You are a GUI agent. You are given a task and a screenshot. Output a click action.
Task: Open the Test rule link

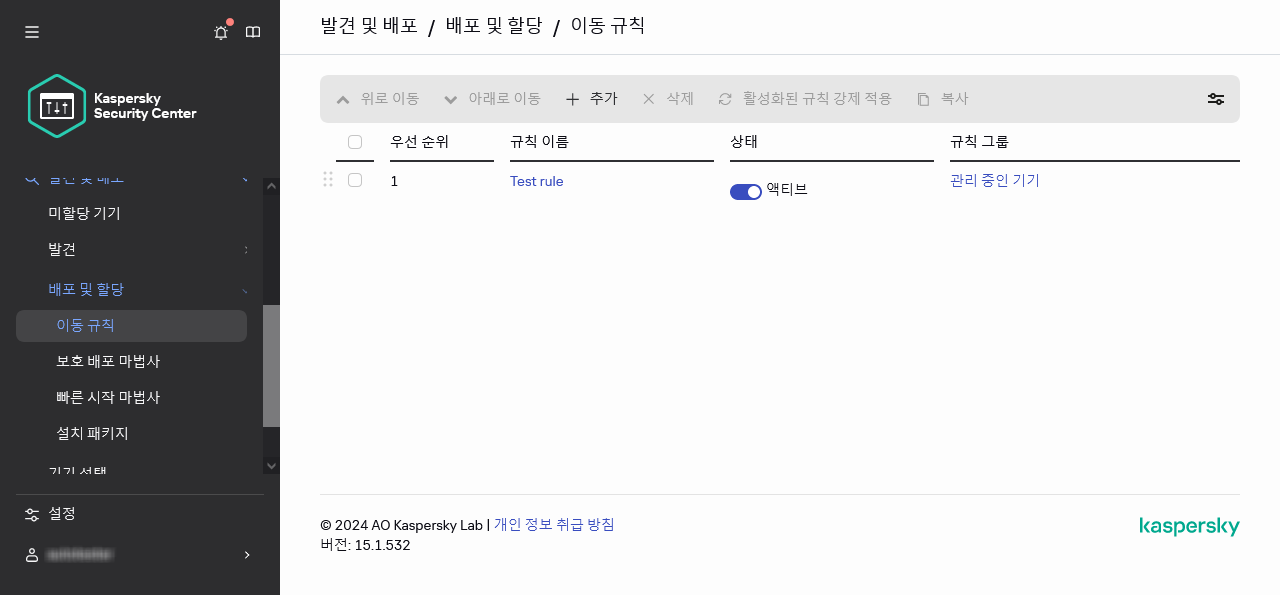[536, 181]
